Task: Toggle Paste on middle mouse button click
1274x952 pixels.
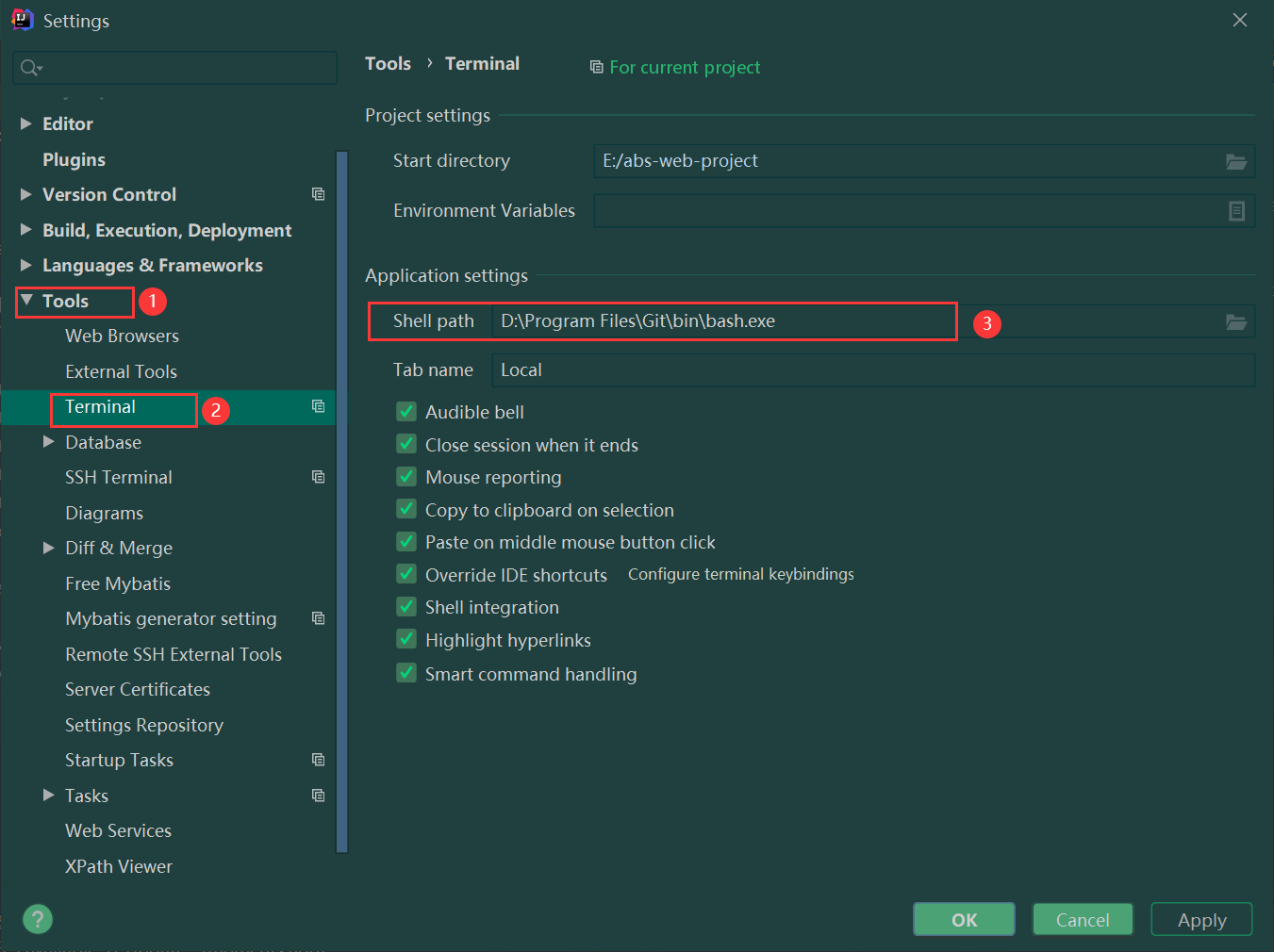Action: [406, 541]
